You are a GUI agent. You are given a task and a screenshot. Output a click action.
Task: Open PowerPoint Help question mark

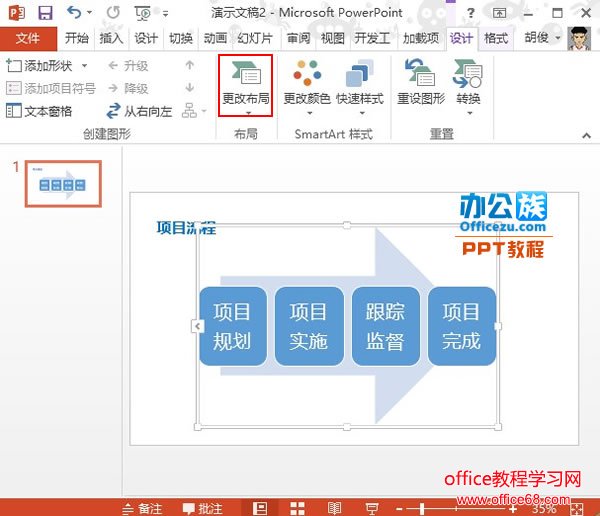pos(471,13)
